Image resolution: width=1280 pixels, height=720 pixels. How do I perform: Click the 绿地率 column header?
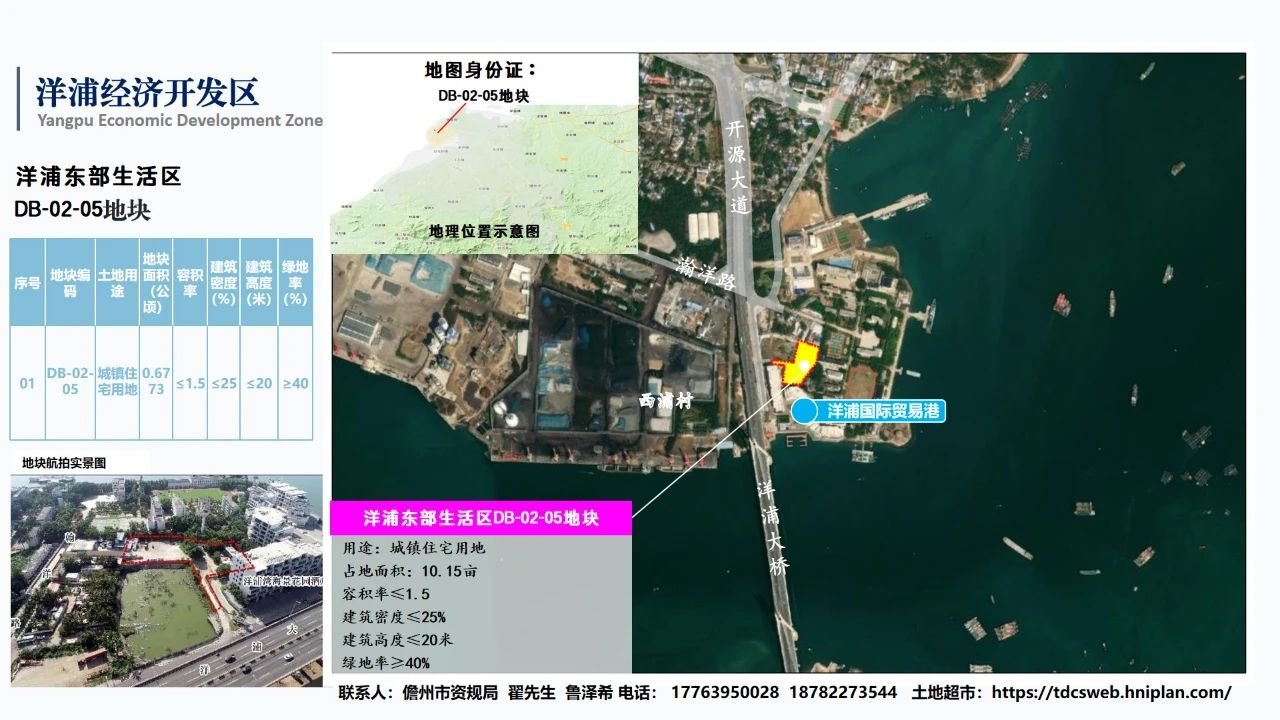coord(295,283)
